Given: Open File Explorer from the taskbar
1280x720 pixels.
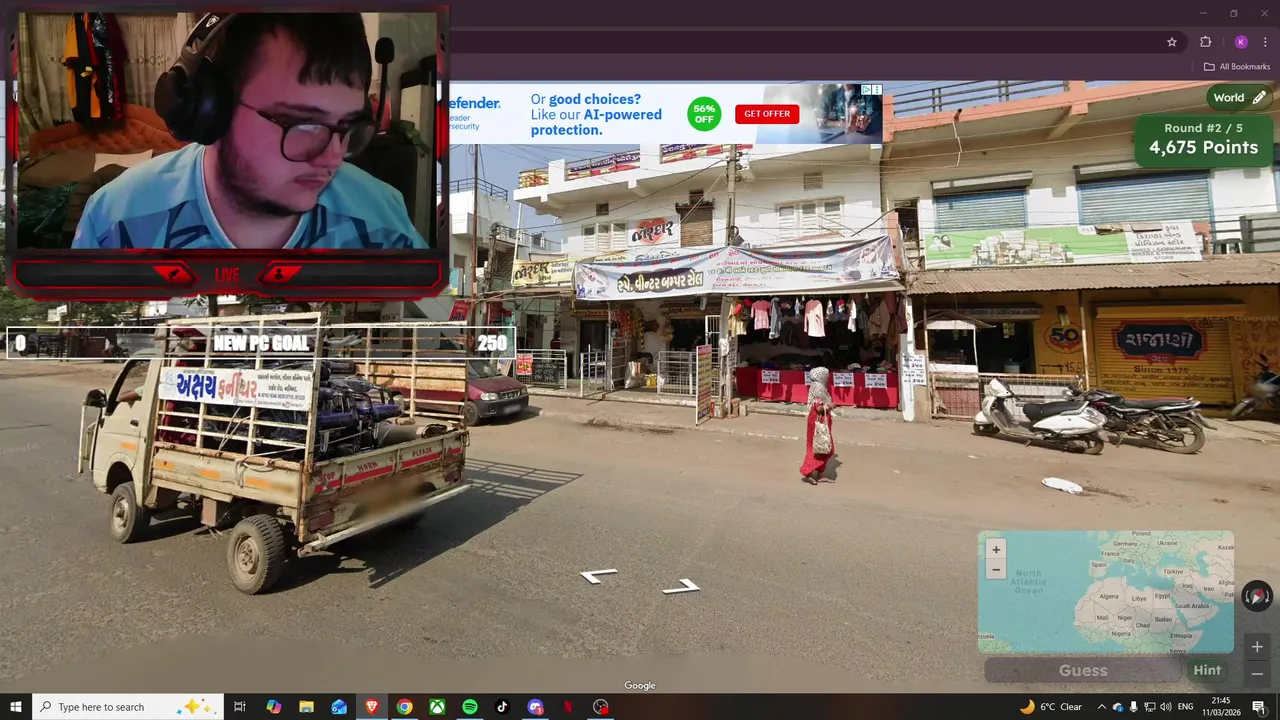Looking at the screenshot, I should click(306, 707).
